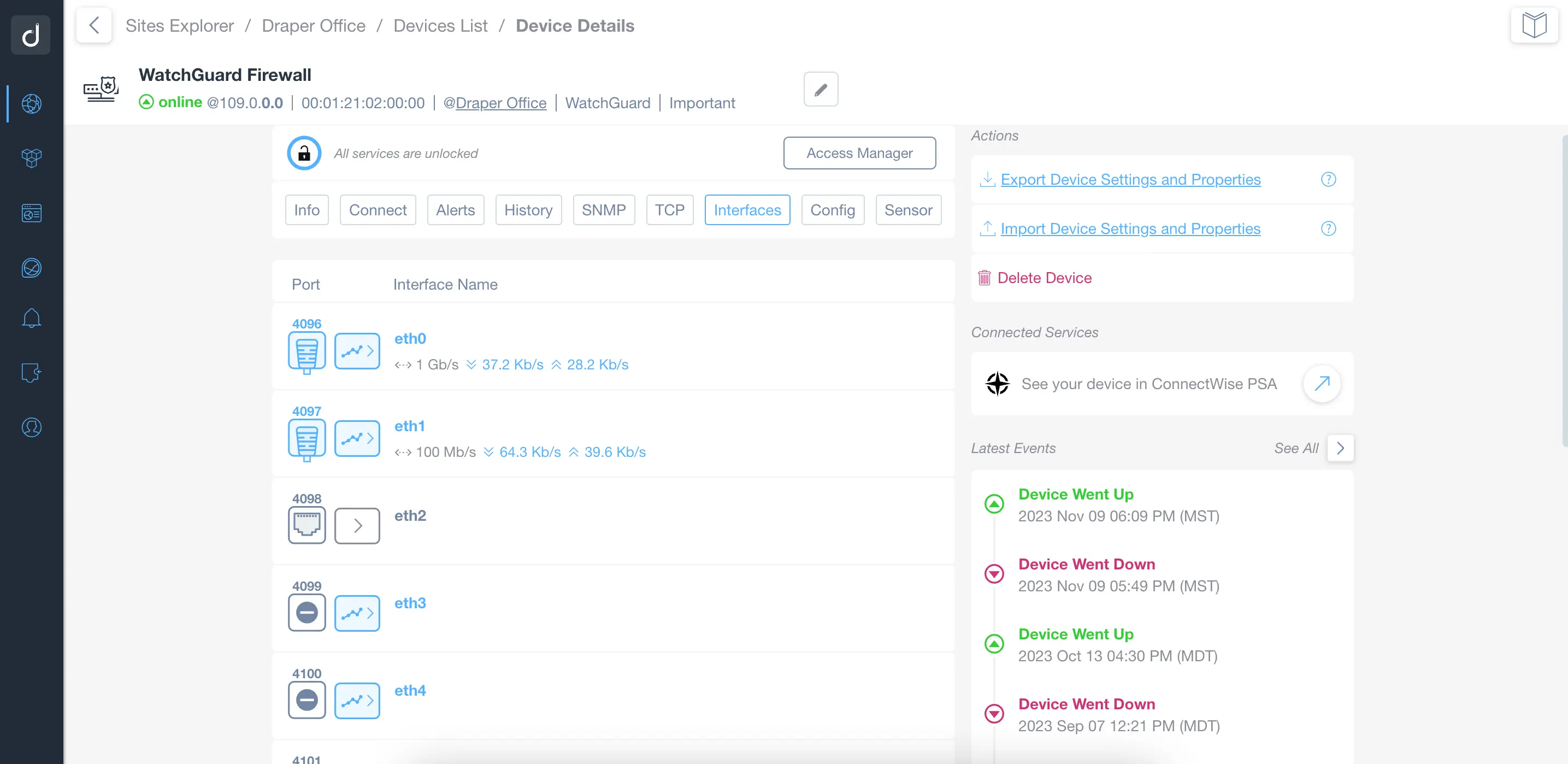The width and height of the screenshot is (1568, 764).
Task: Open the puzzle-piece integrations sidebar icon
Action: coord(31,373)
